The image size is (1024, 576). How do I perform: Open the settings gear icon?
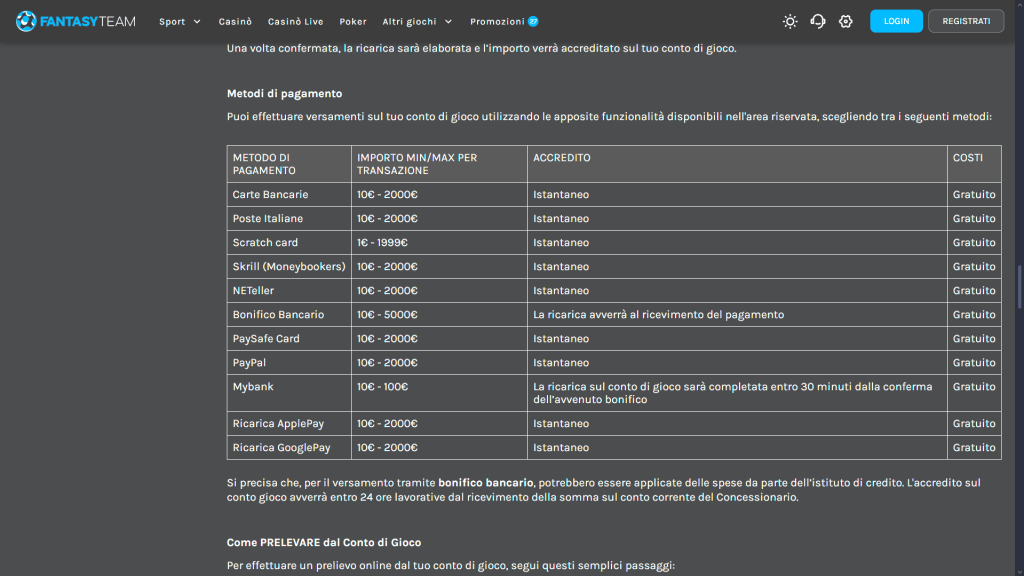845,20
